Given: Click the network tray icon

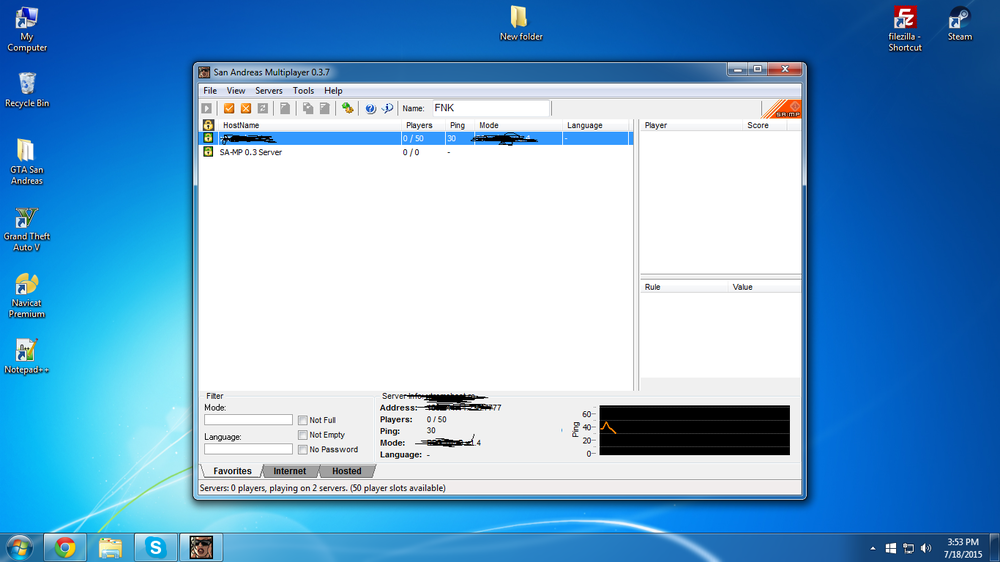Looking at the screenshot, I should (x=908, y=548).
